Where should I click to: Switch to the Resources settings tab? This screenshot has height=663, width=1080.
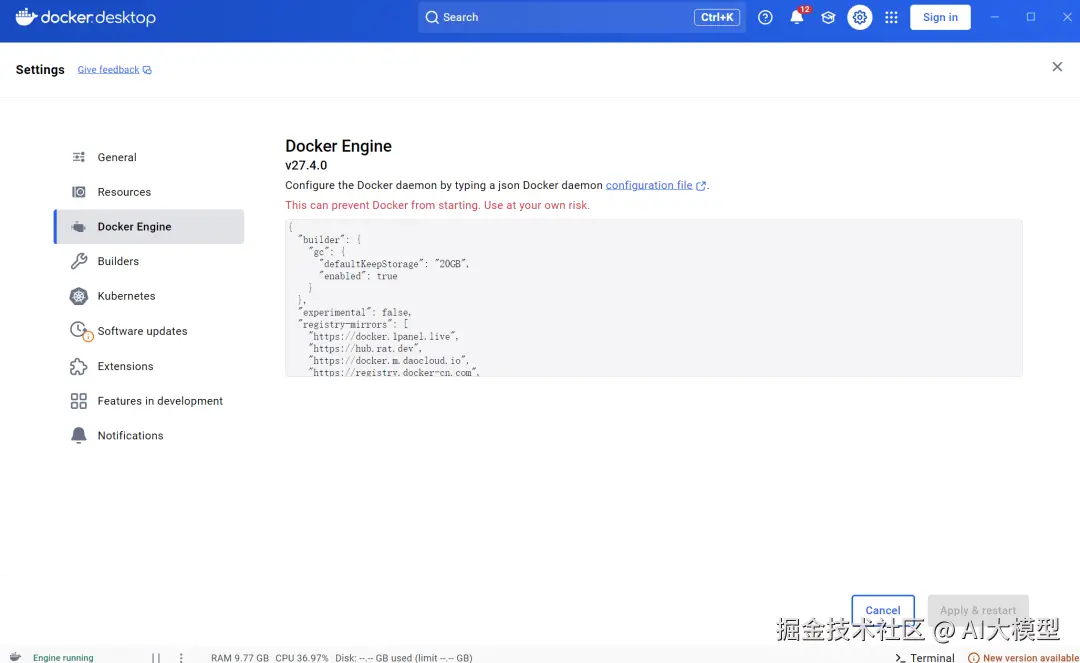pyautogui.click(x=149, y=192)
